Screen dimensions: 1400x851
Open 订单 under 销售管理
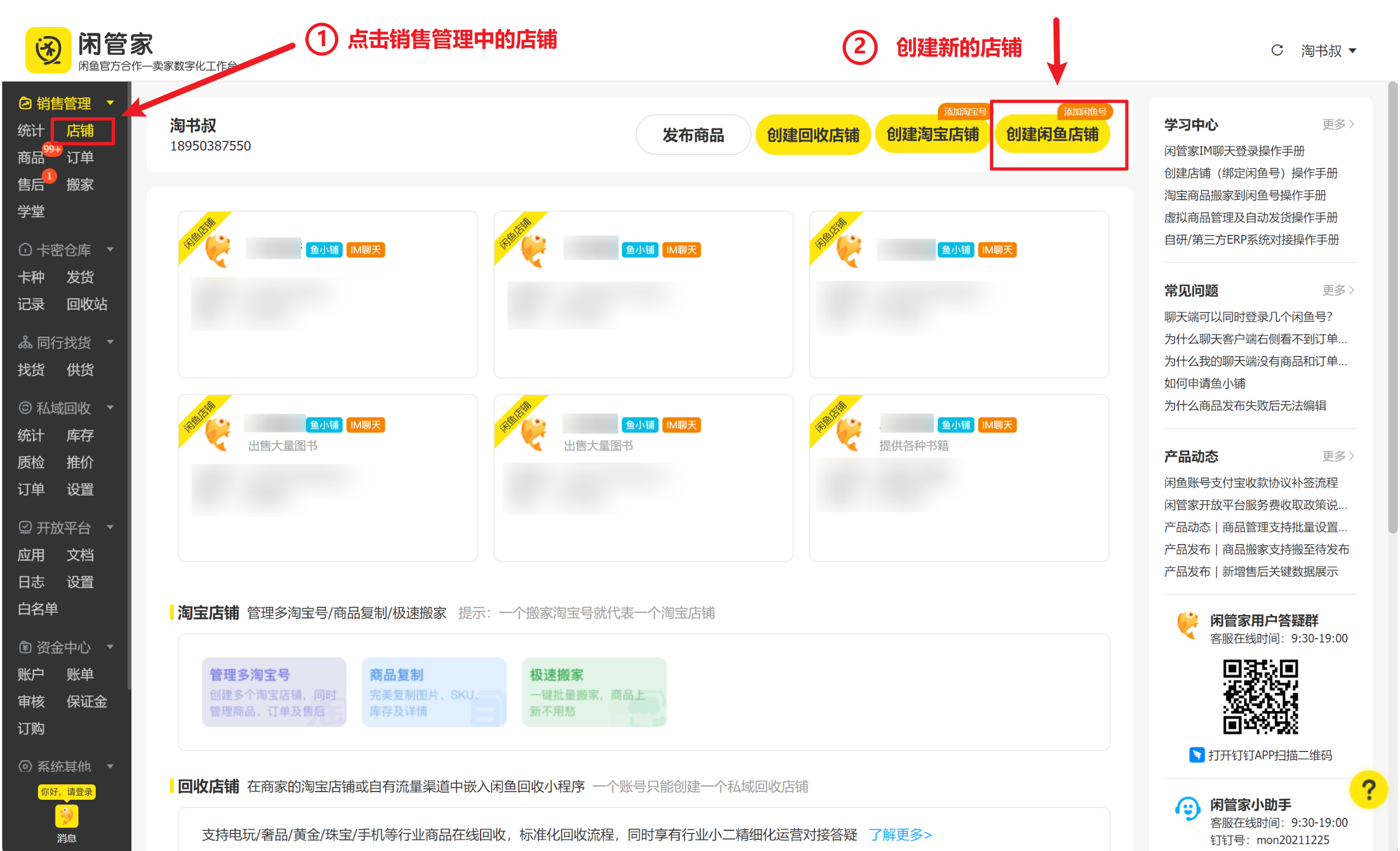(x=80, y=157)
